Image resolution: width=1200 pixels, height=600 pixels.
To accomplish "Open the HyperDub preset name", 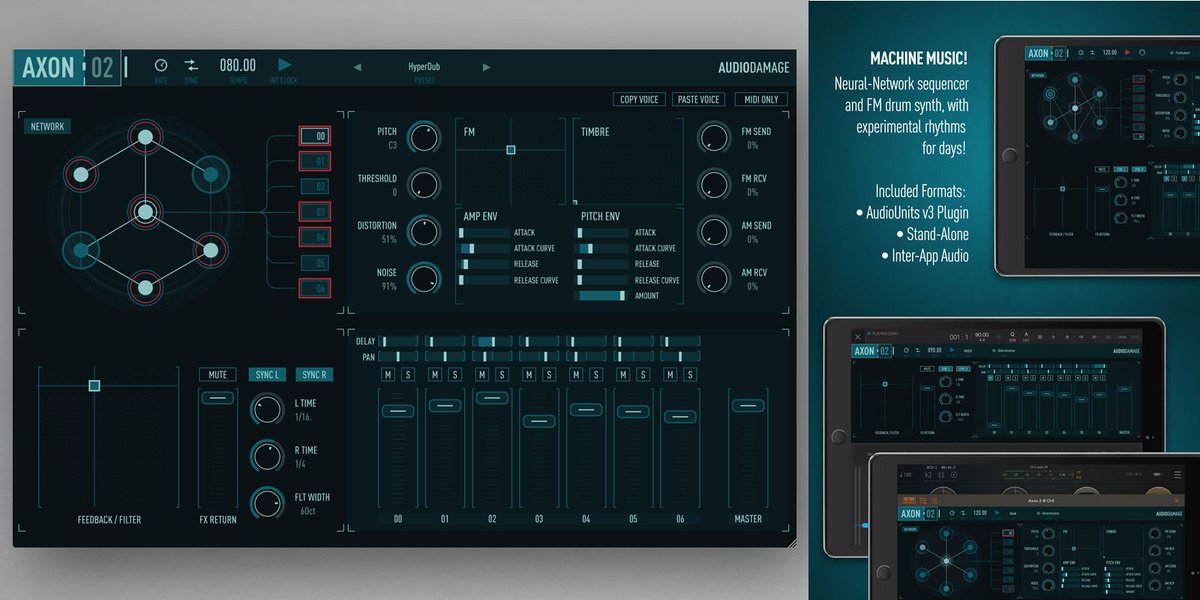I will pyautogui.click(x=424, y=67).
